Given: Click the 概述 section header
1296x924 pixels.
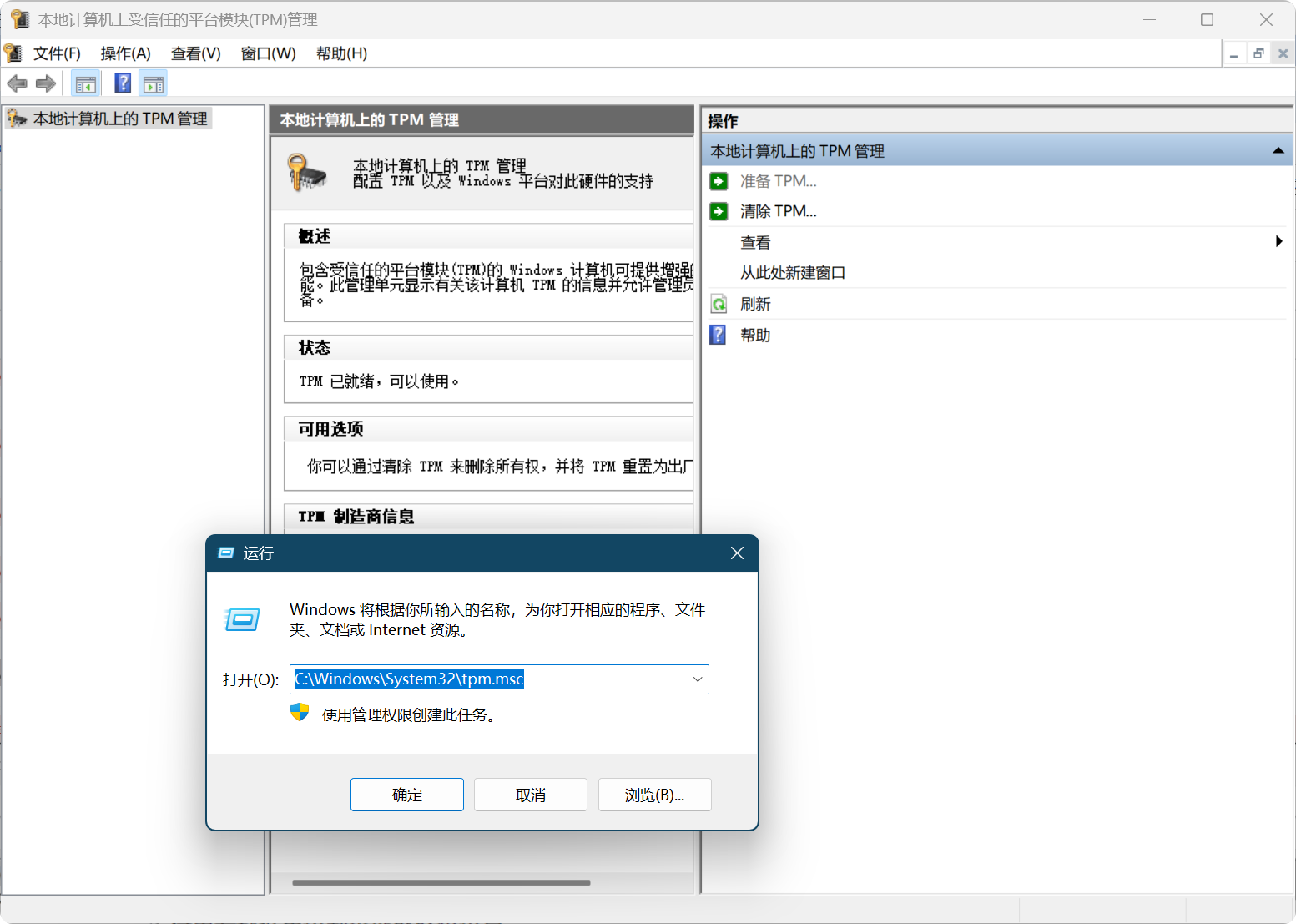Looking at the screenshot, I should tap(315, 236).
